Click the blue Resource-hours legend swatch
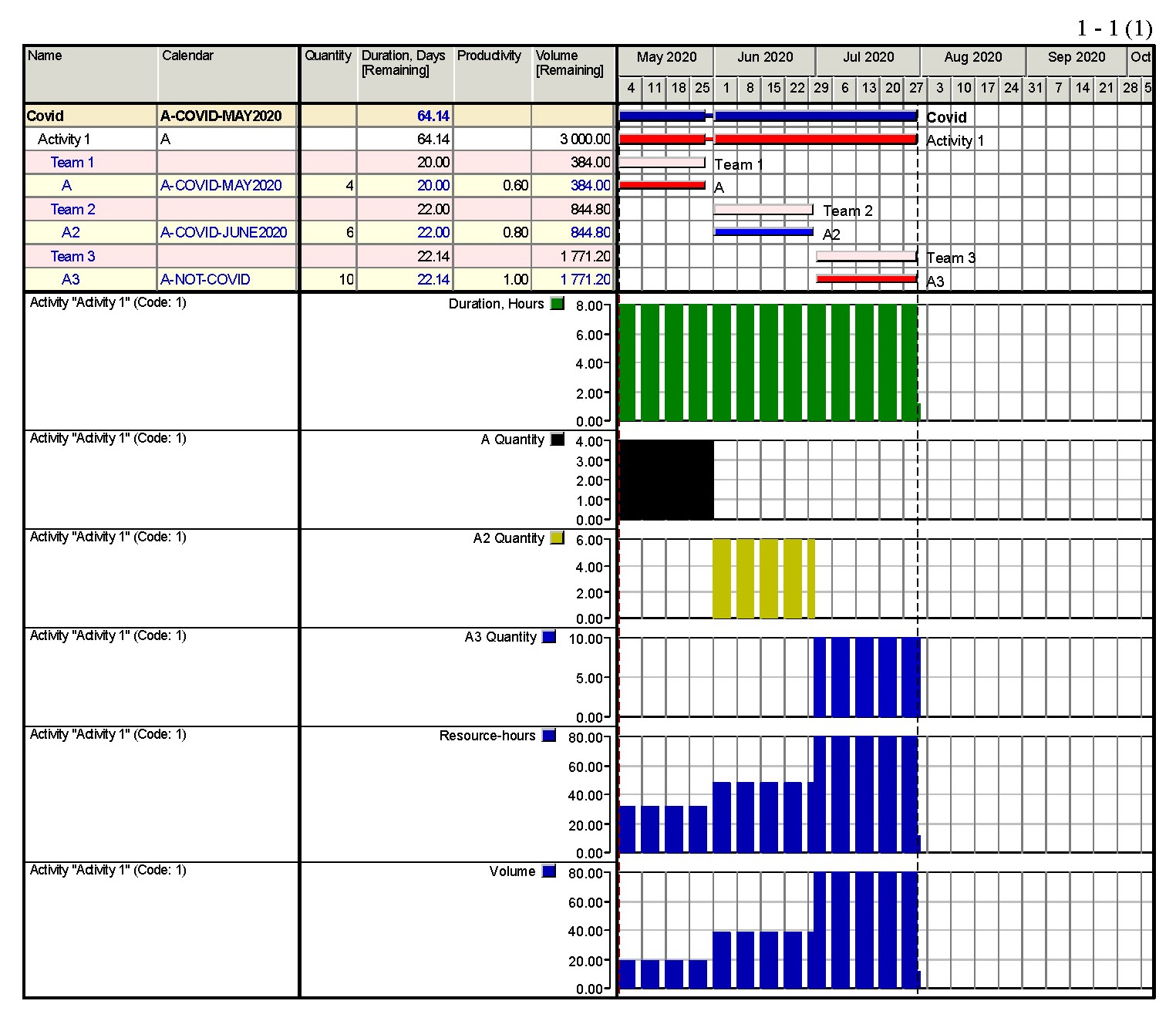 (x=549, y=736)
